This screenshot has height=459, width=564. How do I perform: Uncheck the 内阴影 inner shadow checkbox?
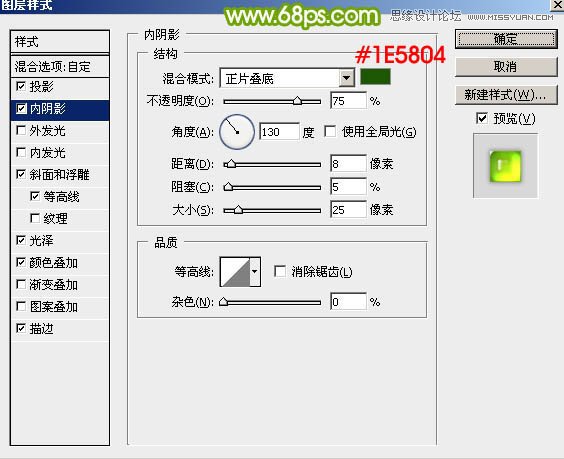tap(21, 108)
